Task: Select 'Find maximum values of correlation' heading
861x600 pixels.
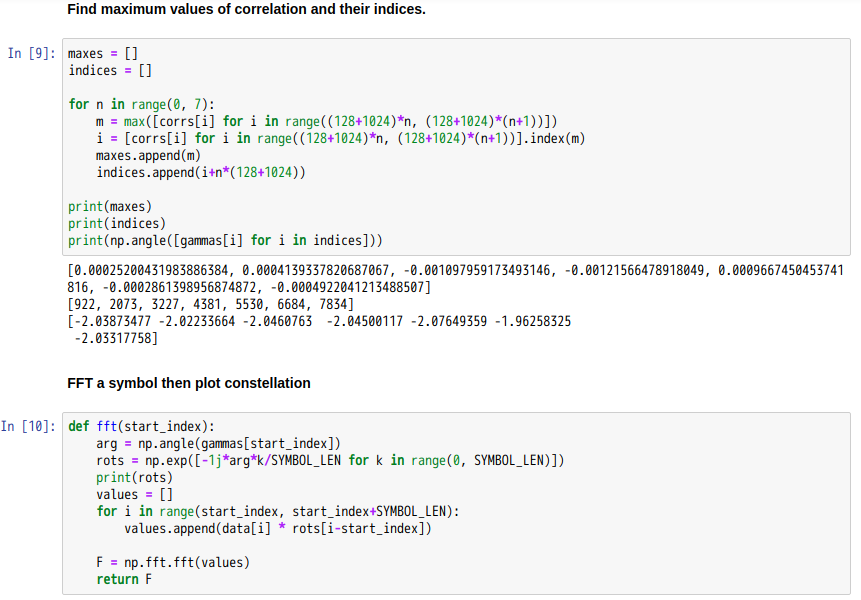Action: click(247, 9)
